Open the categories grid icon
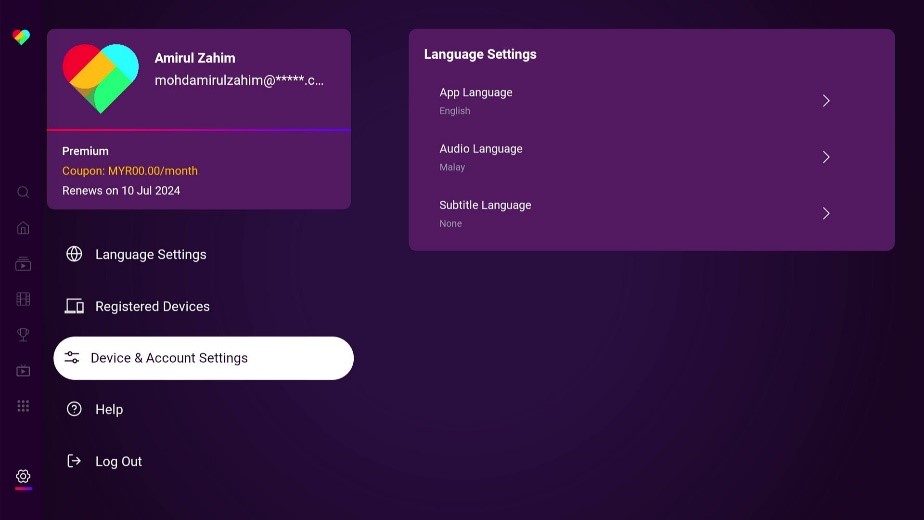The width and height of the screenshot is (924, 520). click(x=23, y=406)
